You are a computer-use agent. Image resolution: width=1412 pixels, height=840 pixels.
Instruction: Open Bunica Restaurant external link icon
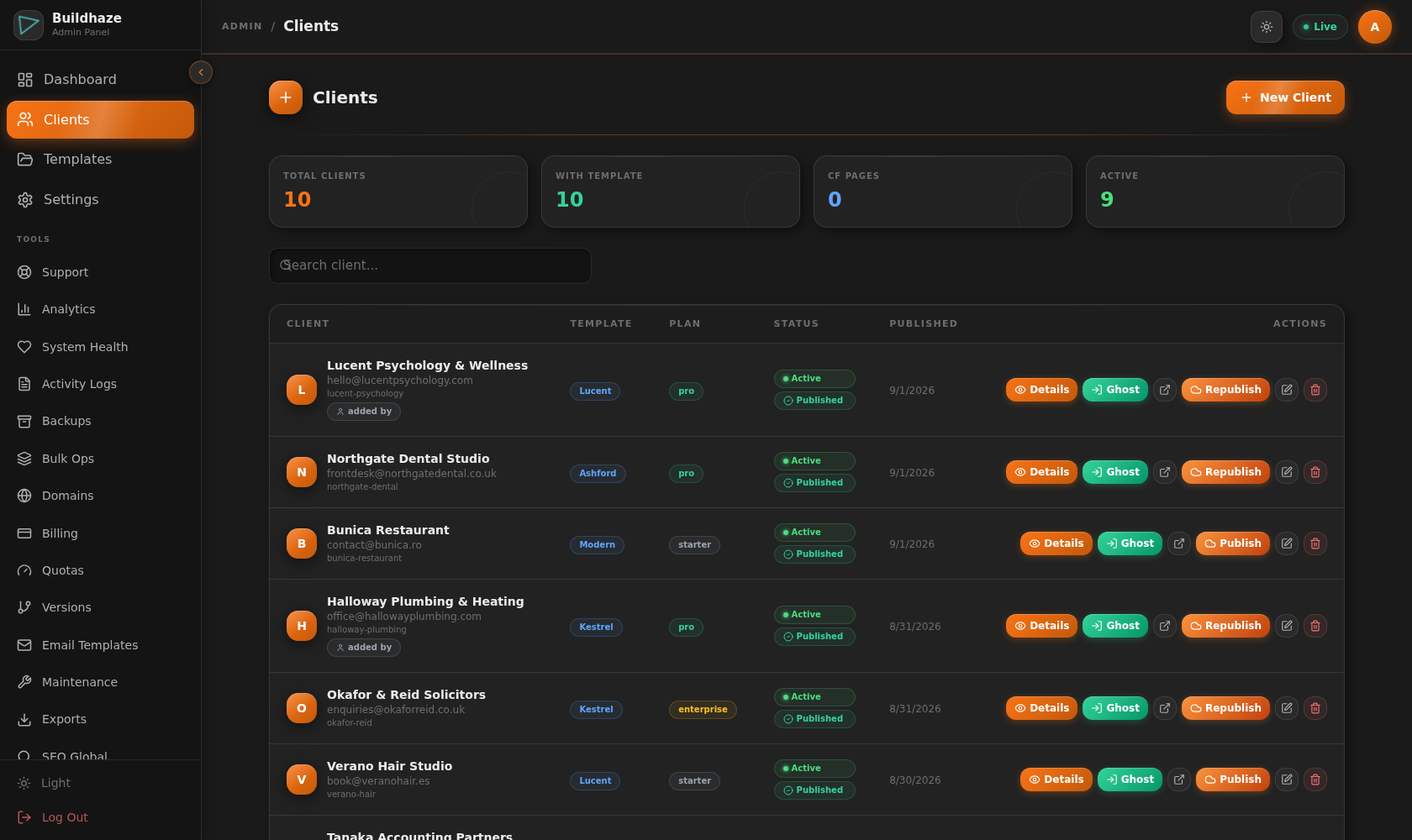click(x=1179, y=543)
